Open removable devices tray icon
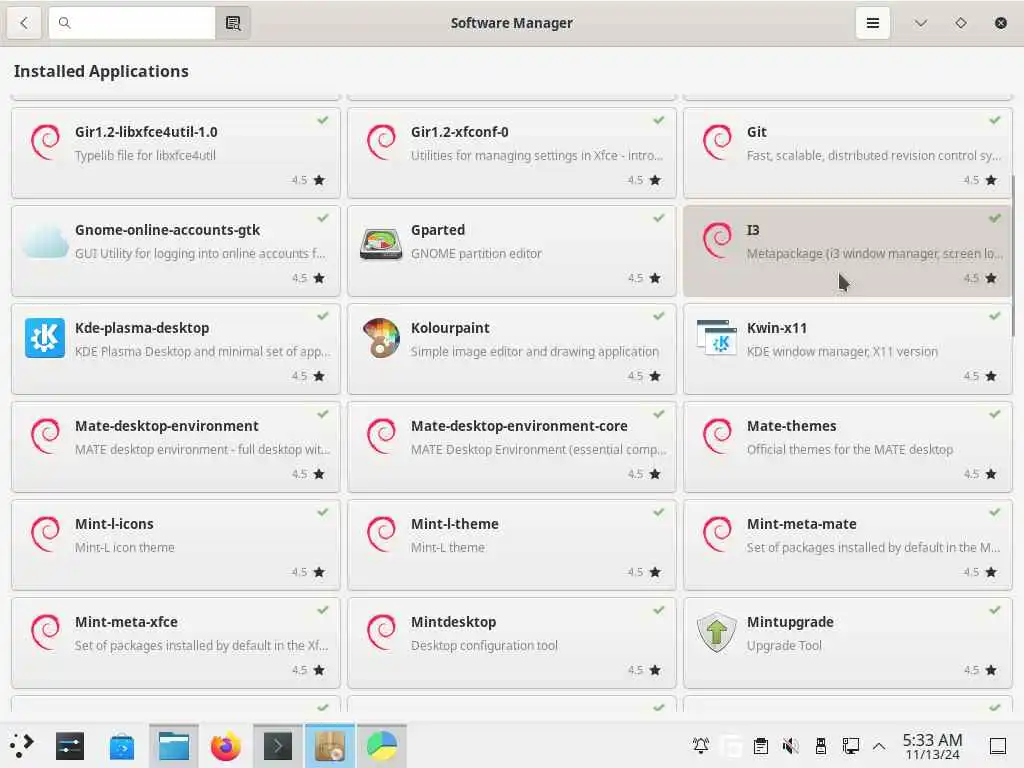 (821, 745)
